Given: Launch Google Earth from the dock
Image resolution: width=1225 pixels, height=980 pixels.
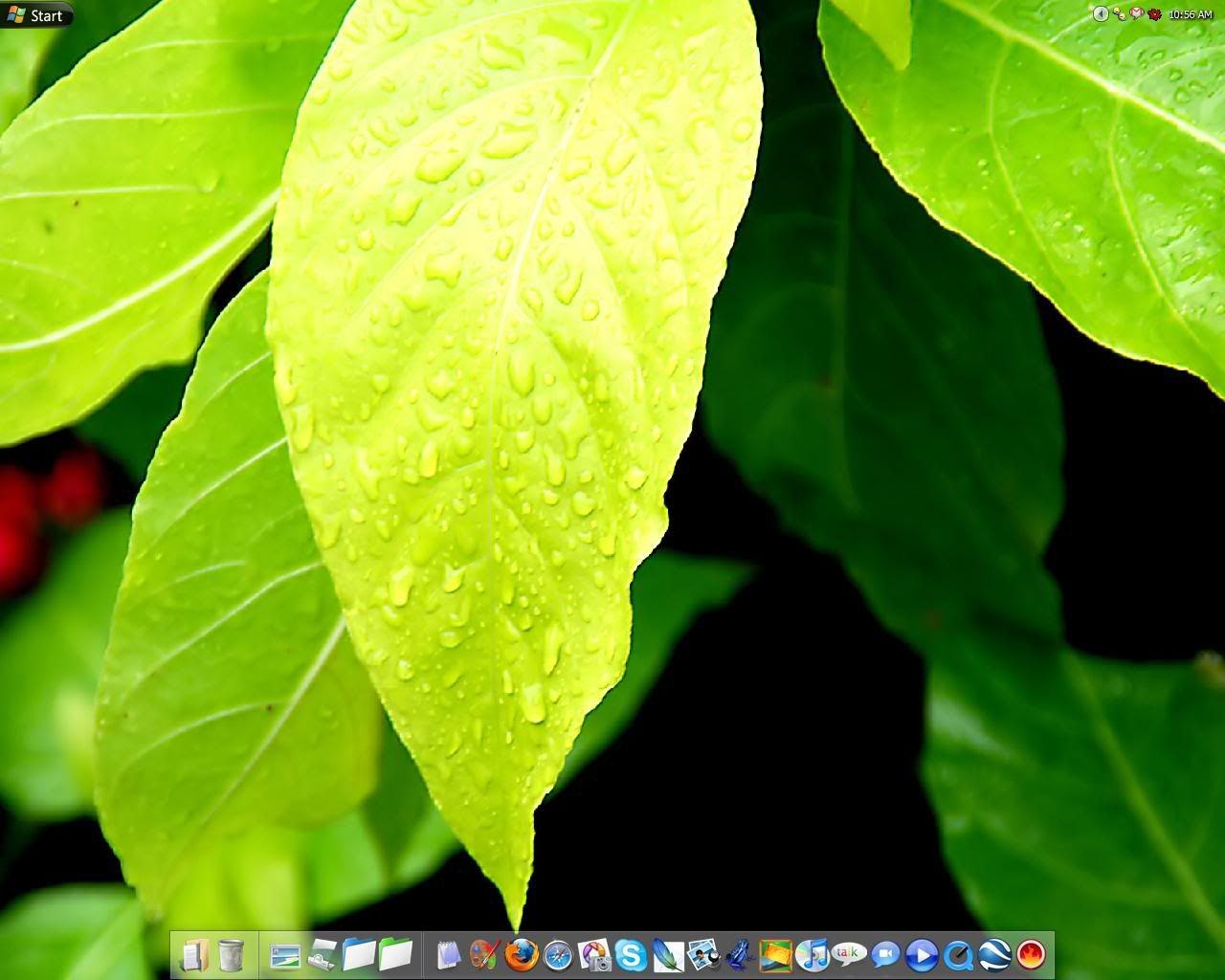Looking at the screenshot, I should (994, 954).
